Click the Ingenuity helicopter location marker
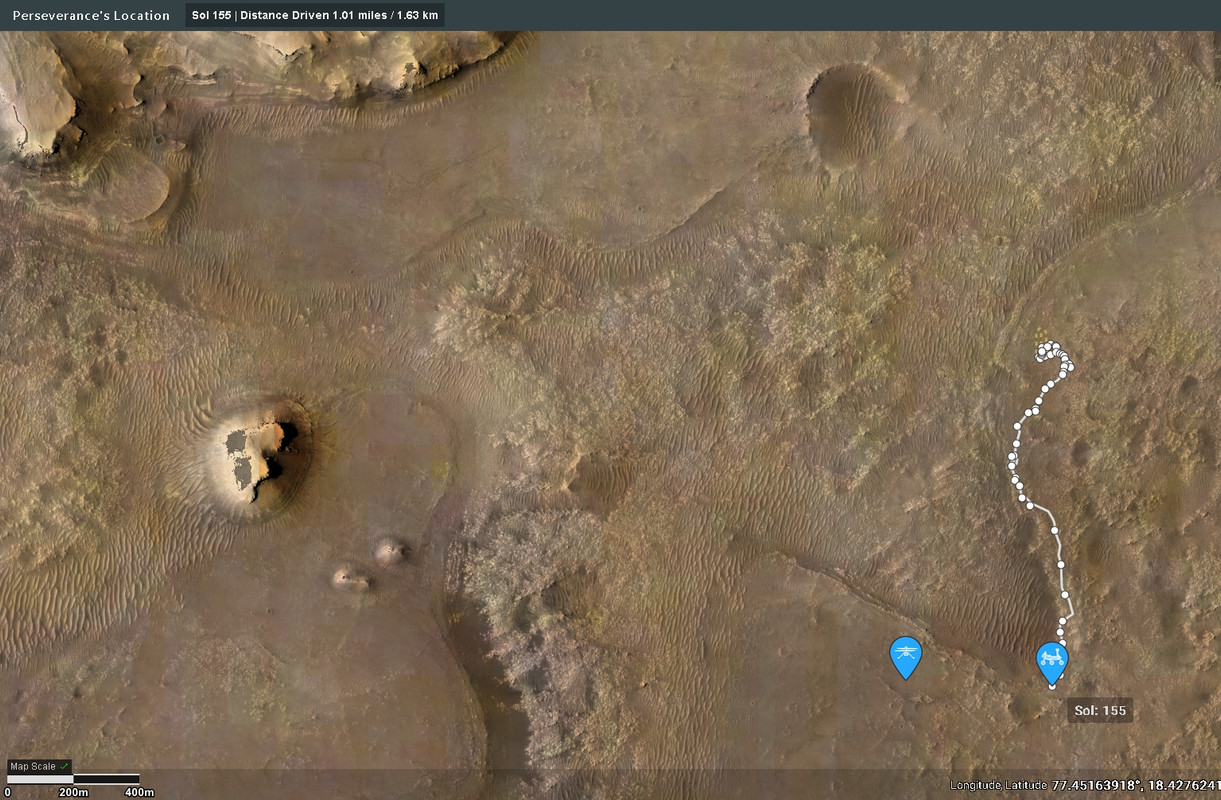The image size is (1221, 800). pyautogui.click(x=905, y=656)
